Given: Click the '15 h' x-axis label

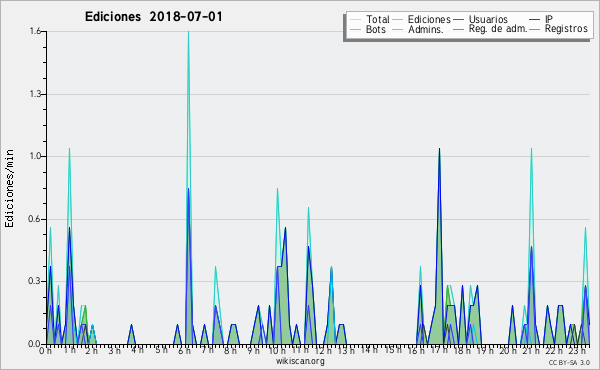Looking at the screenshot, I should 393,350.
